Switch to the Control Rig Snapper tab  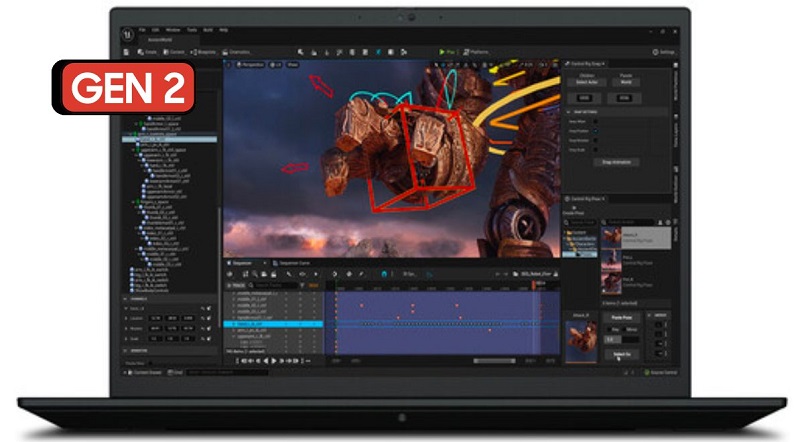coord(585,64)
